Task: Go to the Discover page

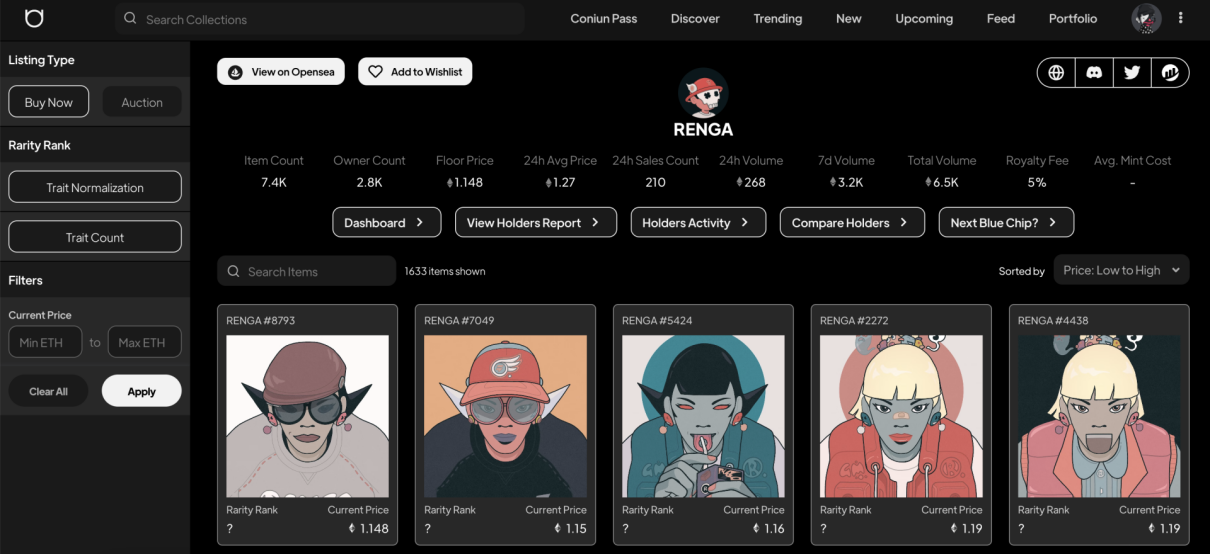Action: pyautogui.click(x=695, y=18)
